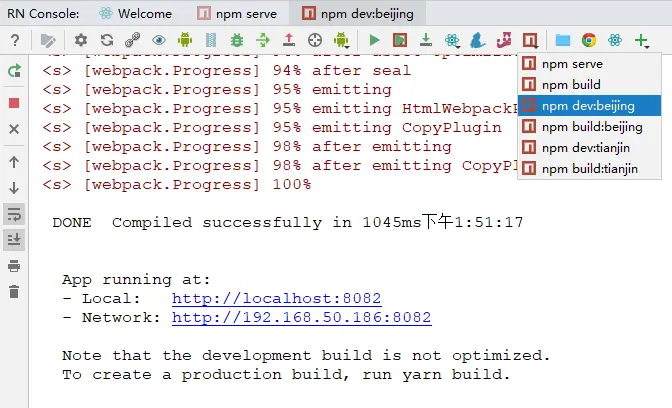Open the Network 192.168.50.186:8082 link
672x408 pixels.
(x=301, y=318)
